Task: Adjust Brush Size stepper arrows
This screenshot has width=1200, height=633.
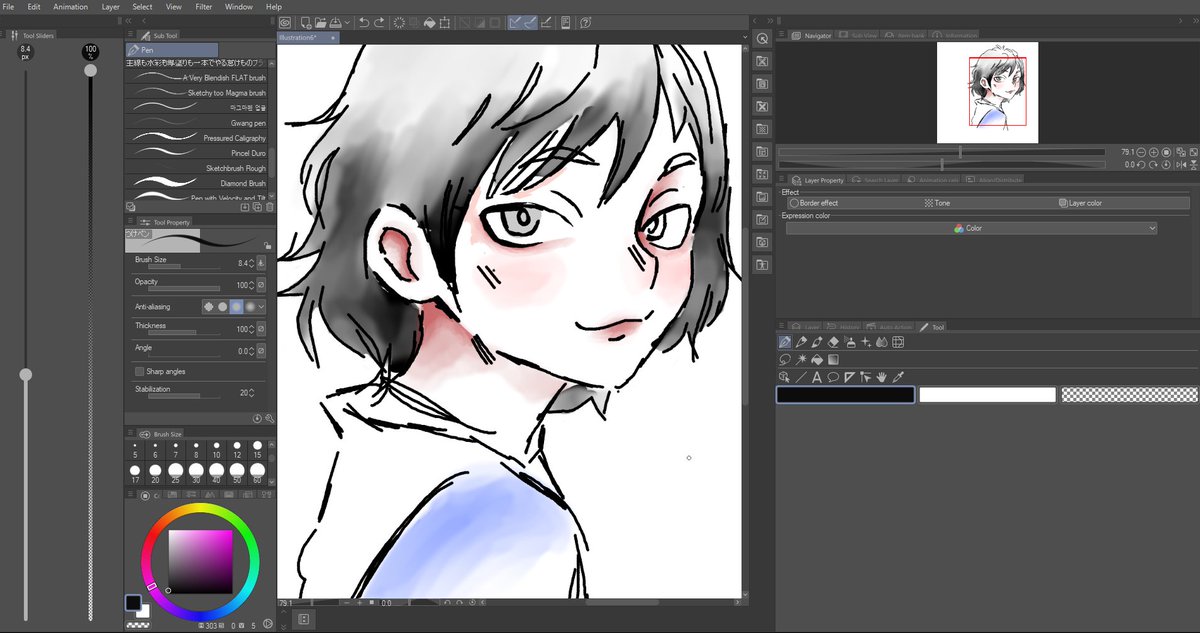Action: [251, 263]
